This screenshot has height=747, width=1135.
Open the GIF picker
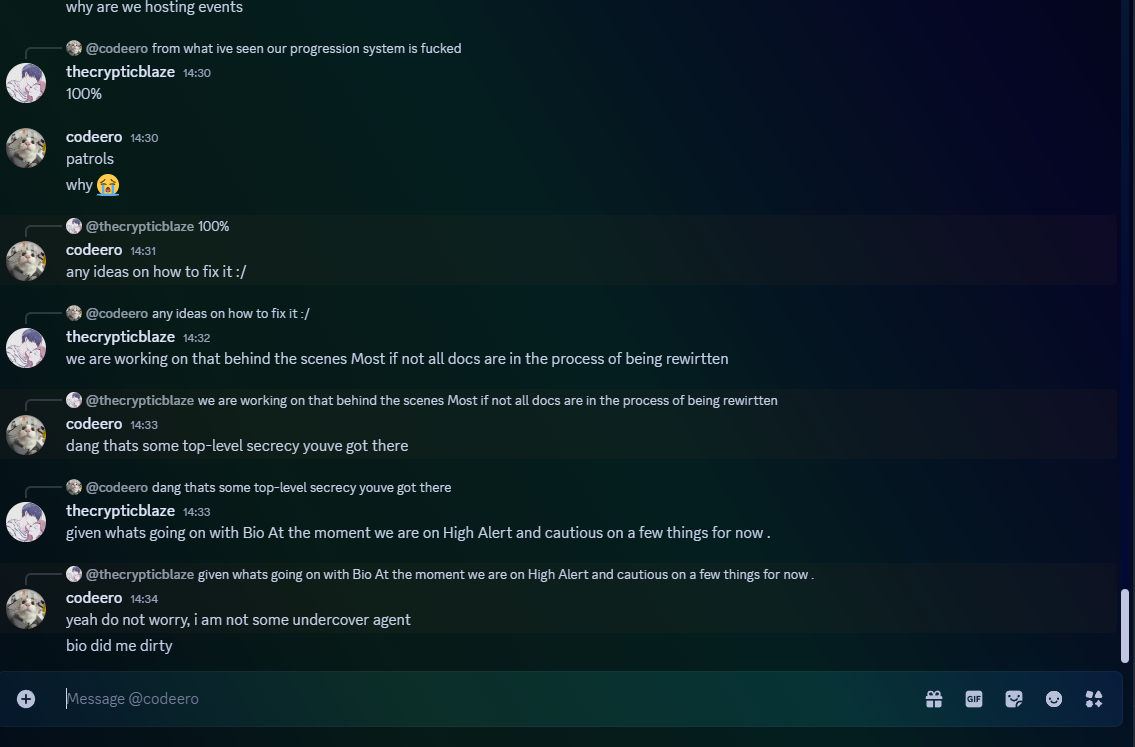pos(974,699)
